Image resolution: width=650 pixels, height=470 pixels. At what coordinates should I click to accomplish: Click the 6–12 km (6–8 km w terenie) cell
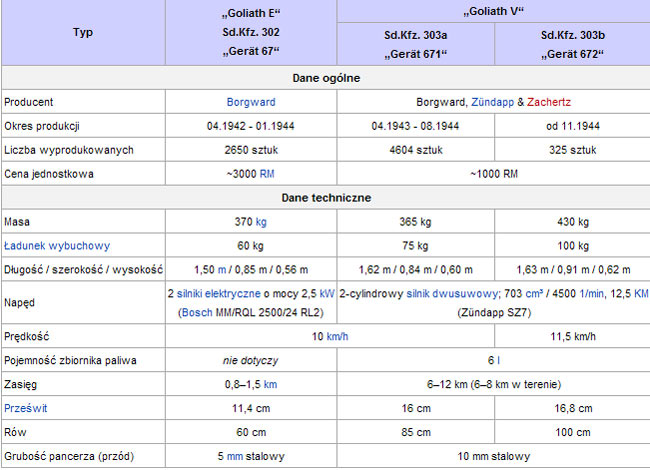tap(493, 384)
